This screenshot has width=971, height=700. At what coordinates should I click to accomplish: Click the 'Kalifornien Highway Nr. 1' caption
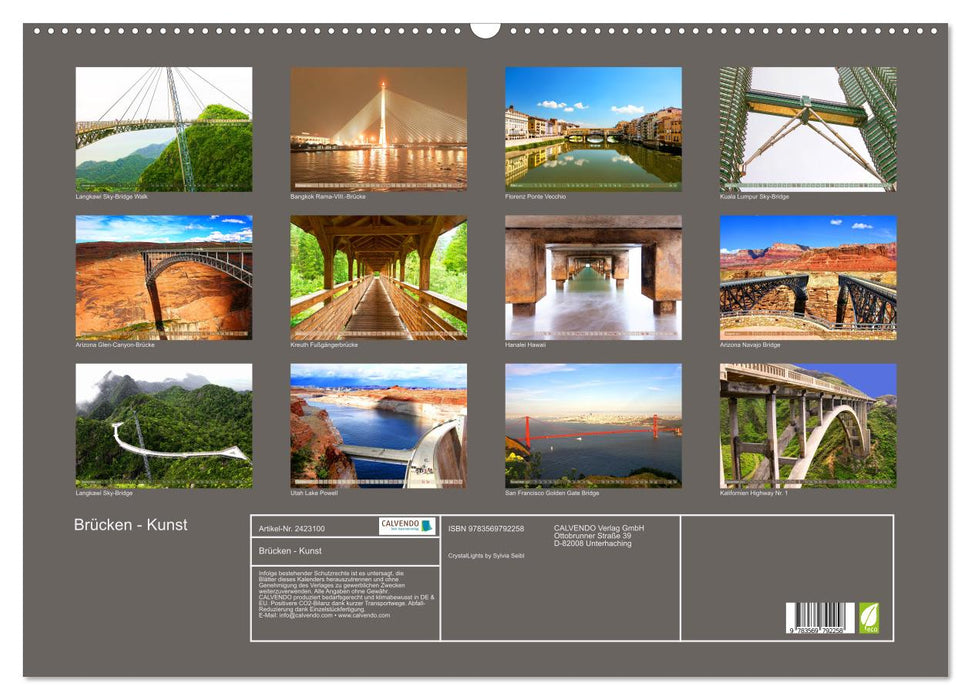[754, 493]
